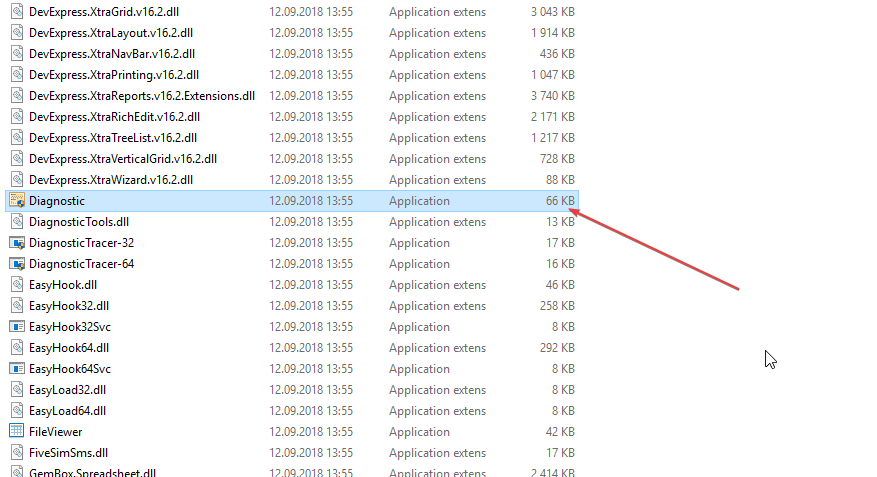The image size is (877, 477).
Task: Select the EasyHook32.dll file name
Action: (x=69, y=306)
